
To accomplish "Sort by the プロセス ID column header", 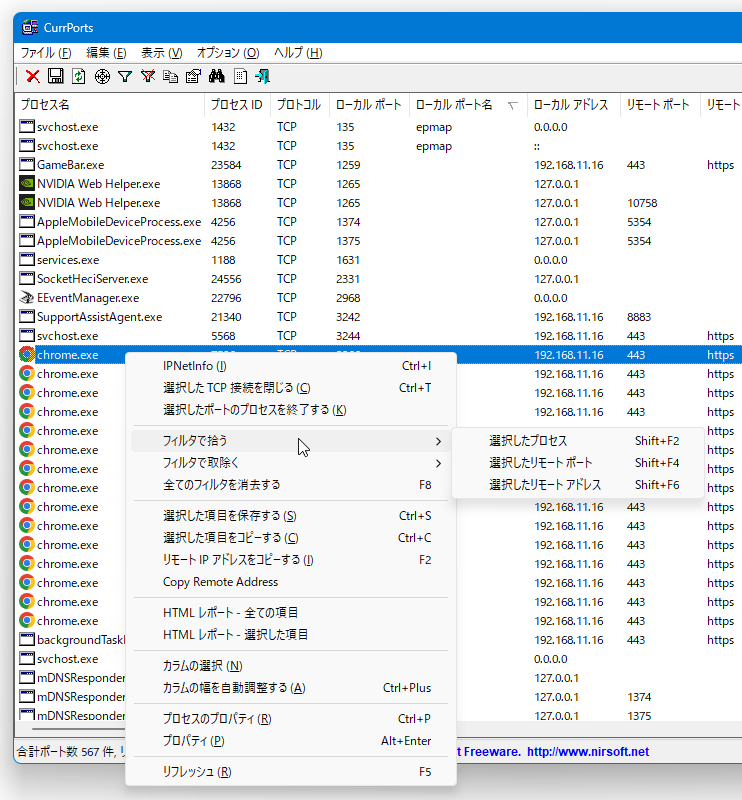I will 237,105.
